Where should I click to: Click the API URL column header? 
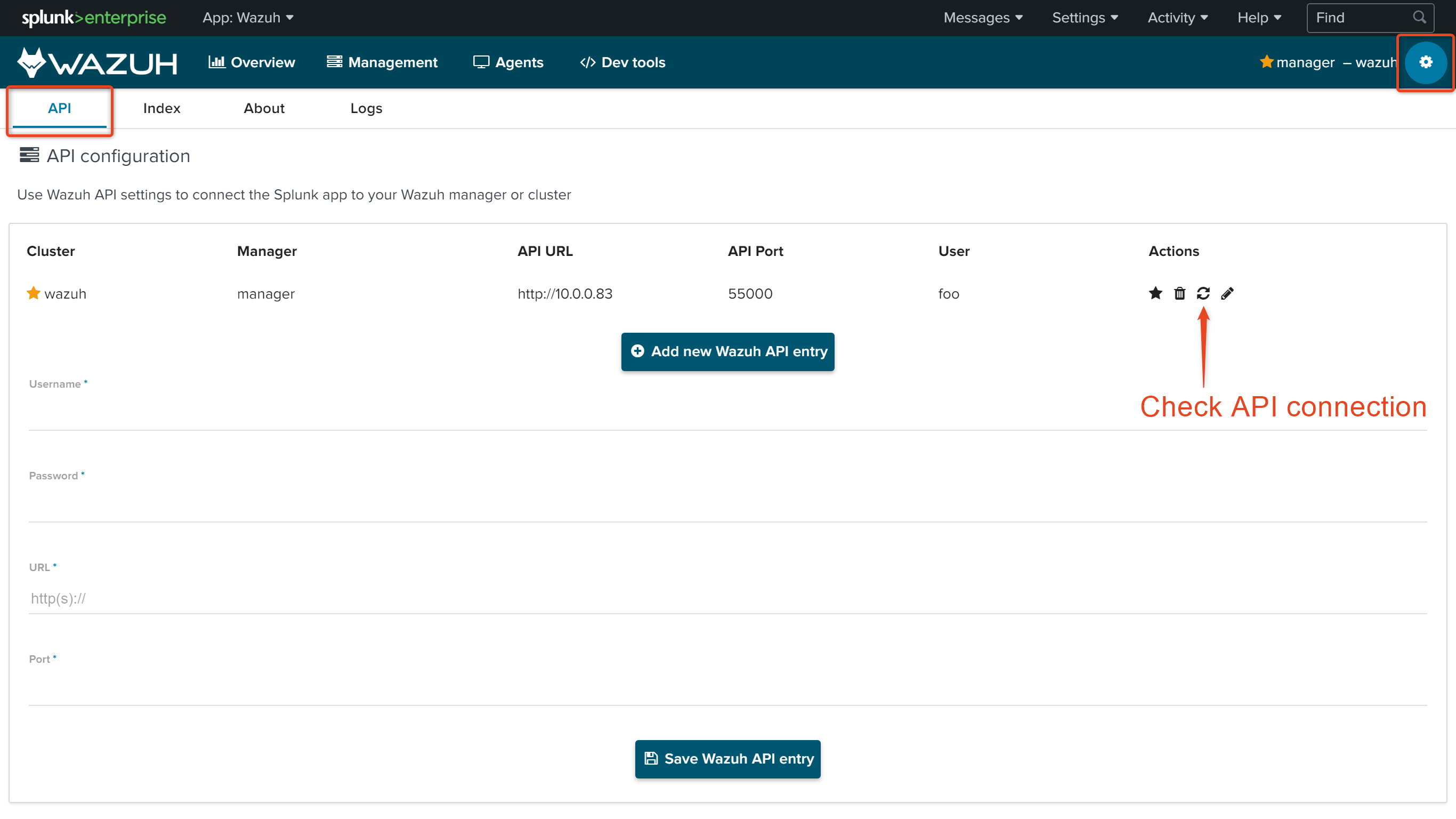[x=545, y=251]
